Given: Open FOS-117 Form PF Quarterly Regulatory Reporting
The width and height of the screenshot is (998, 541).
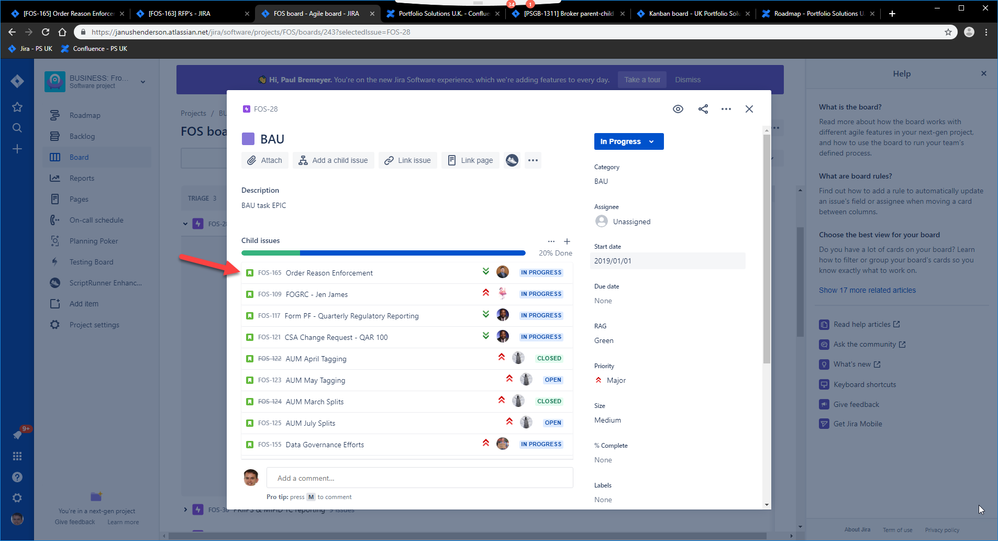Looking at the screenshot, I should 407,316.
